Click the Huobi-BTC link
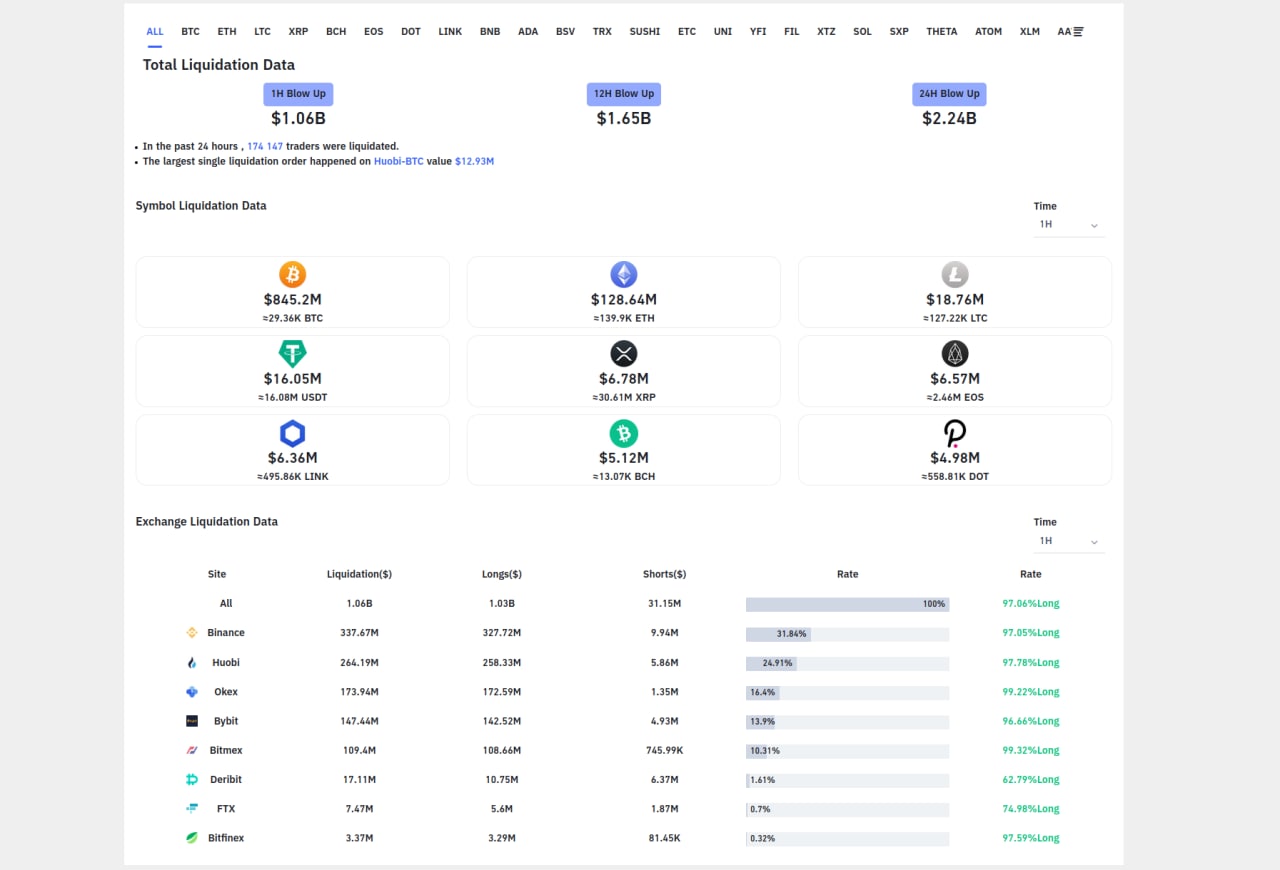 pos(399,161)
